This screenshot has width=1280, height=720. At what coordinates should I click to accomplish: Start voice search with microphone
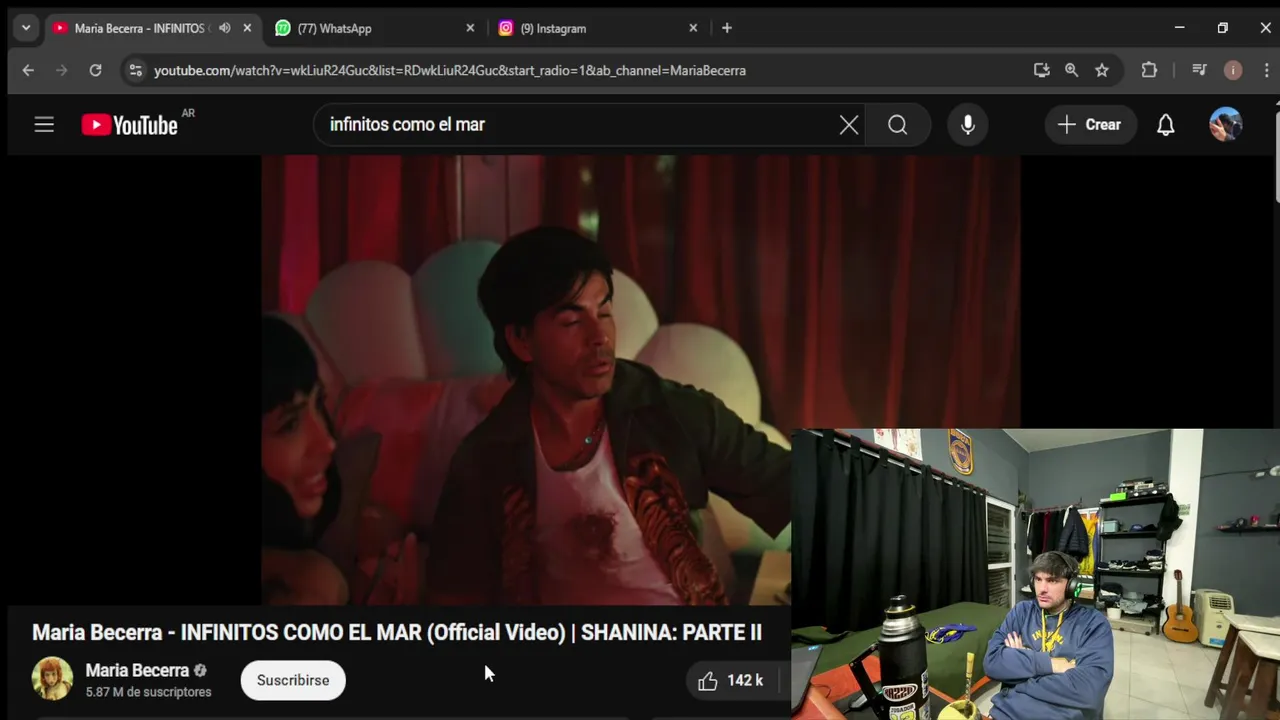tap(968, 125)
